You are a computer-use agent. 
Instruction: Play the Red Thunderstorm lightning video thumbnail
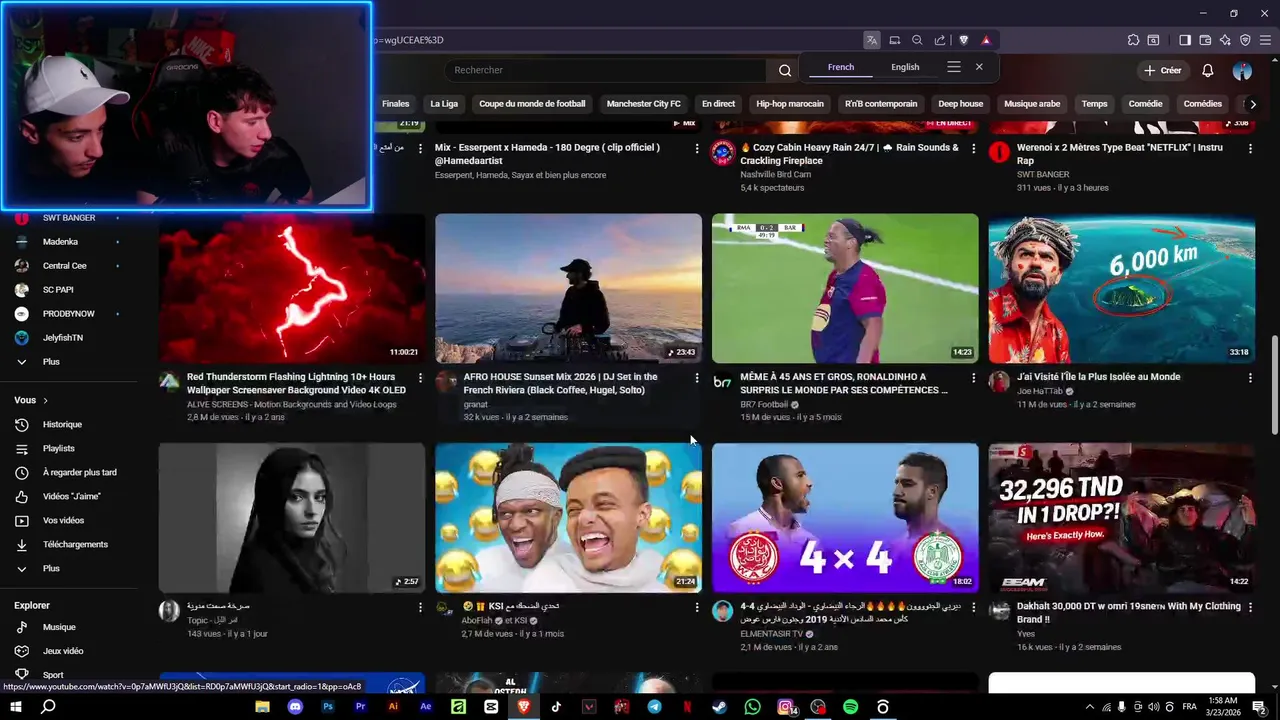coord(292,288)
